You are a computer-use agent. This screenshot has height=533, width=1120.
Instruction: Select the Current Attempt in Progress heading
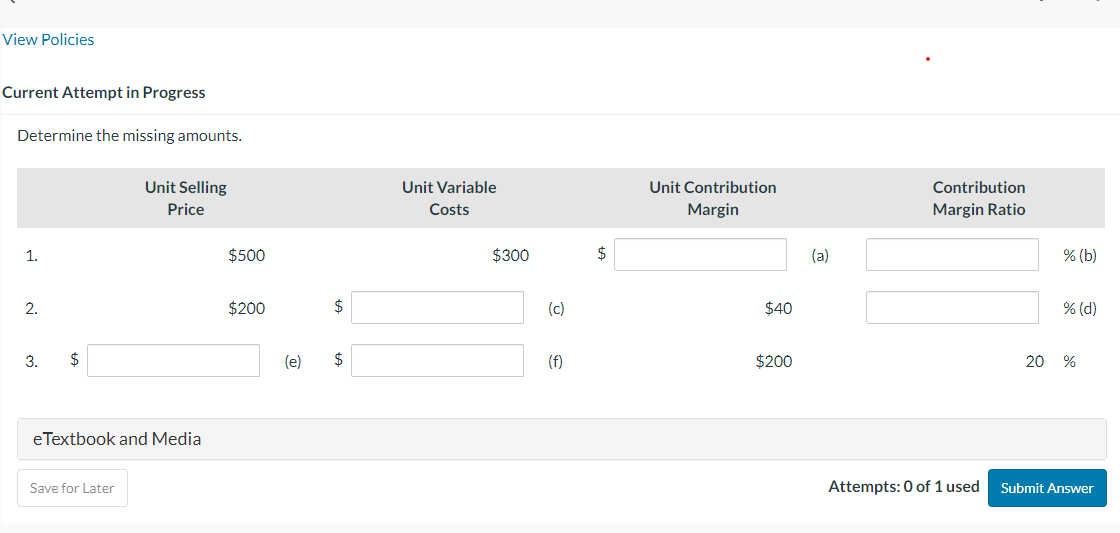pyautogui.click(x=104, y=93)
